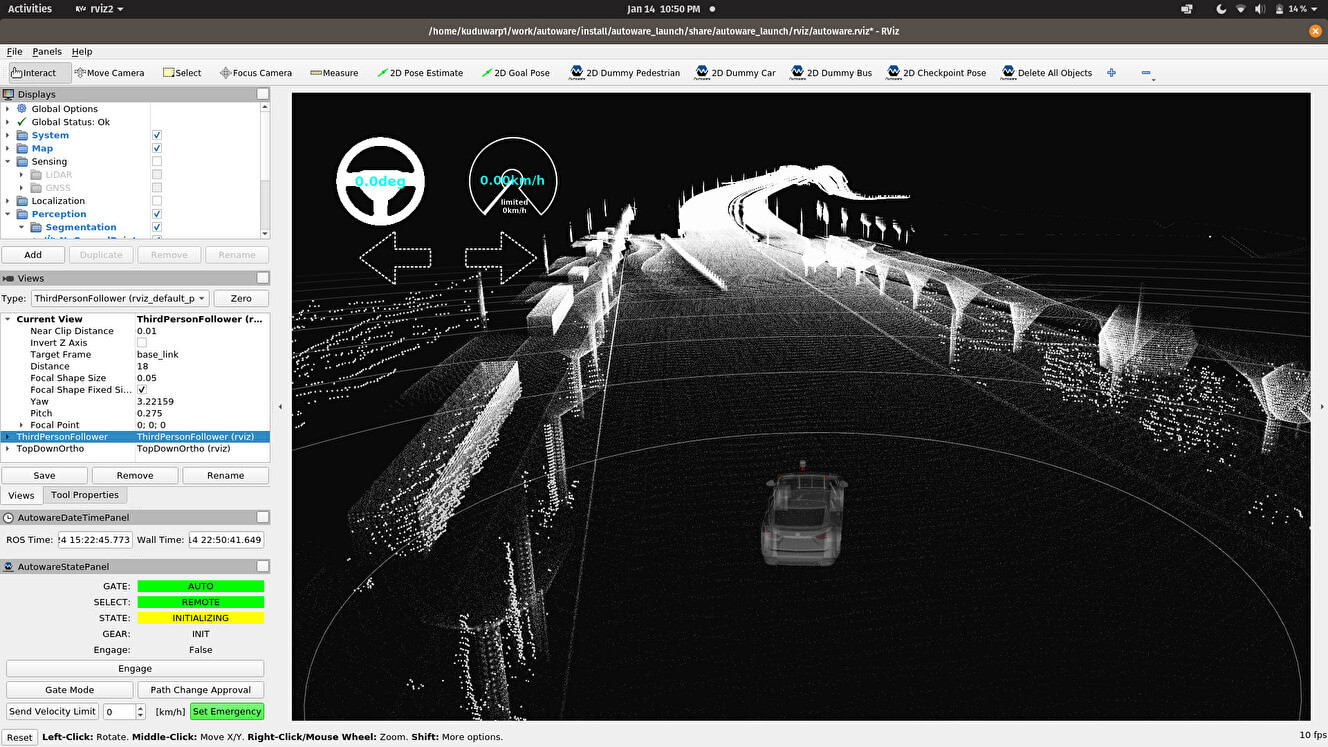Enable the Sensing display checkbox

click(x=156, y=161)
